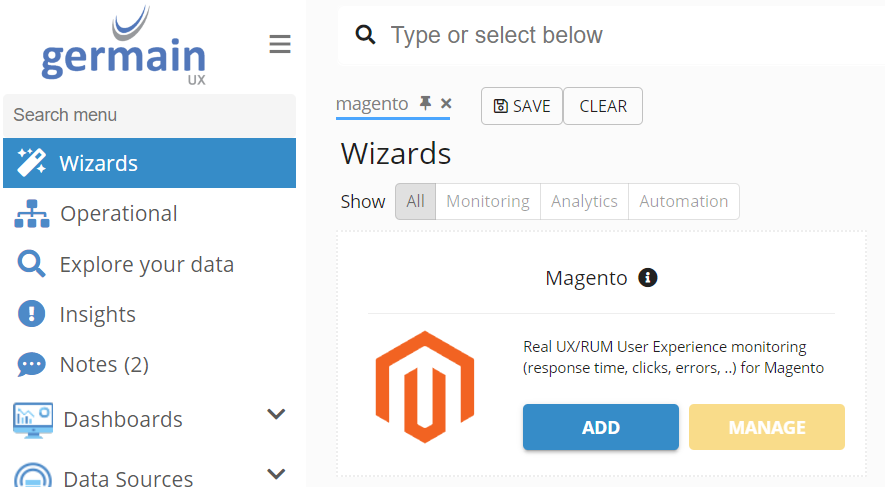The image size is (885, 487).
Task: Click the Magento logo thumbnail
Action: point(424,387)
